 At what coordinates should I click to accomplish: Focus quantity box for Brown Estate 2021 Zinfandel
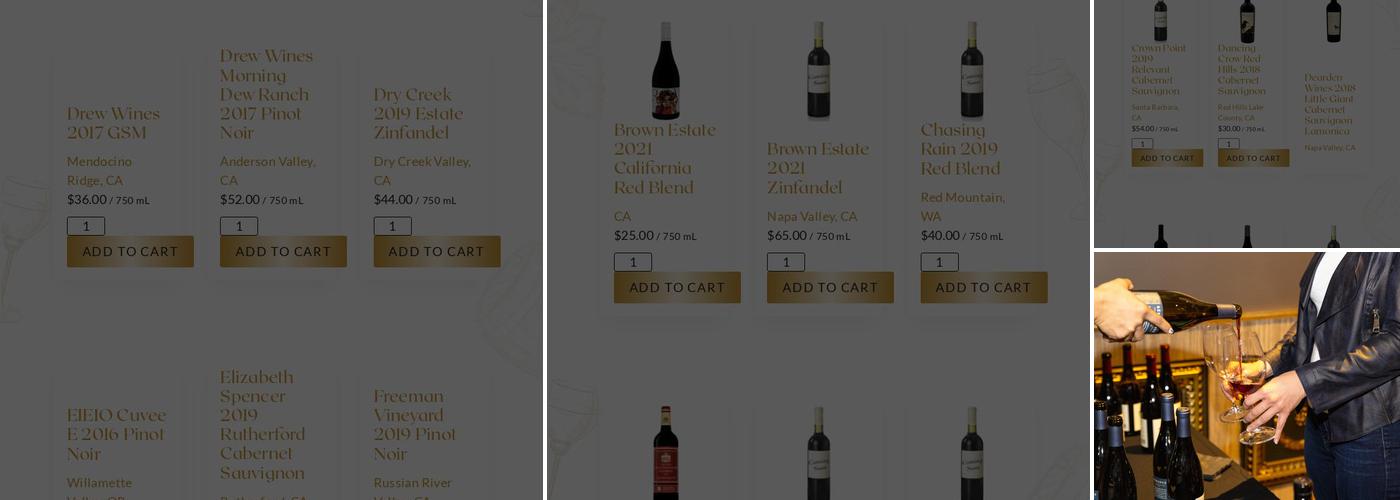click(x=786, y=262)
